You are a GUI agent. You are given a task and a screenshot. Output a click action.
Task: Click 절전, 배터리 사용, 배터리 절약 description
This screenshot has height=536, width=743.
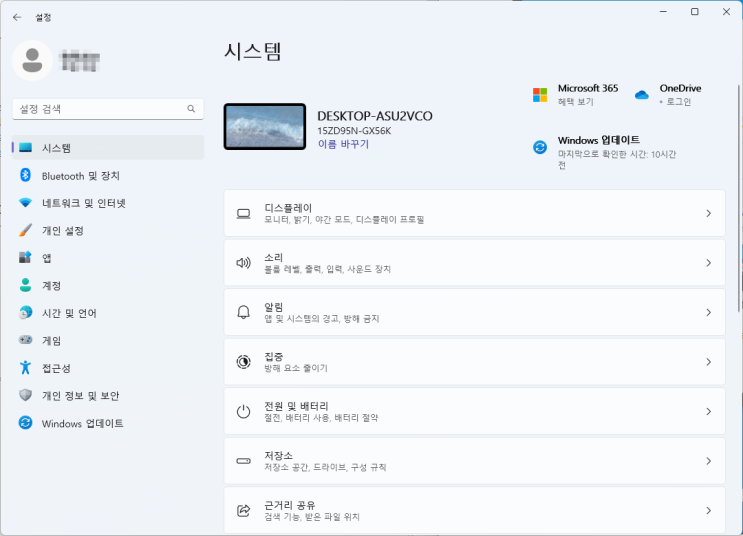pos(321,418)
